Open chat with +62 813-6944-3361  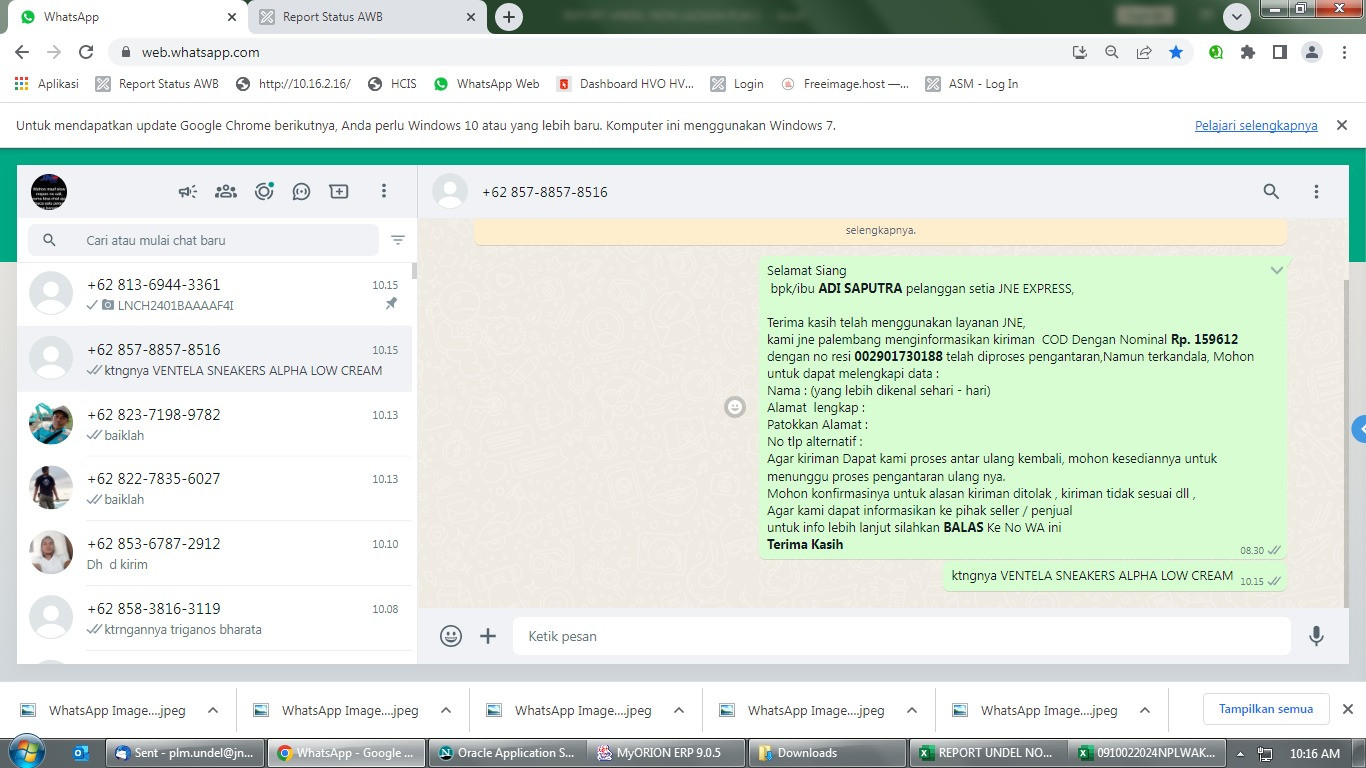click(x=214, y=294)
